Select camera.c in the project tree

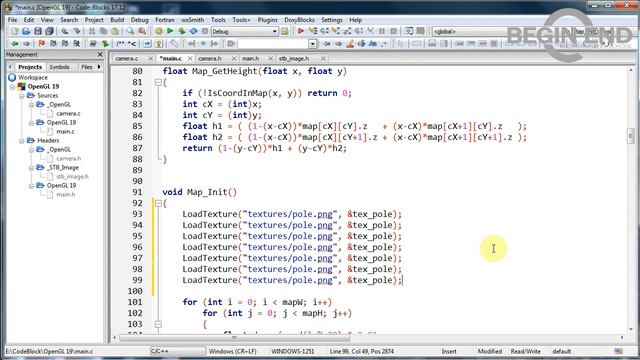(68, 113)
